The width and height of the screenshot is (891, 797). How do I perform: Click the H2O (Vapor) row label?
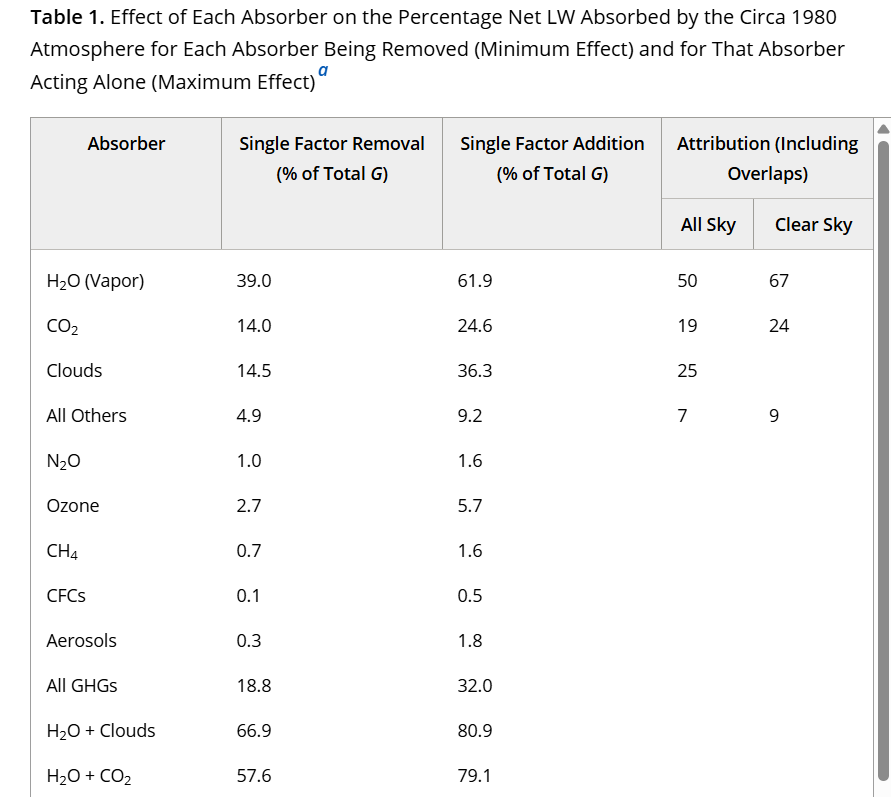tap(95, 281)
